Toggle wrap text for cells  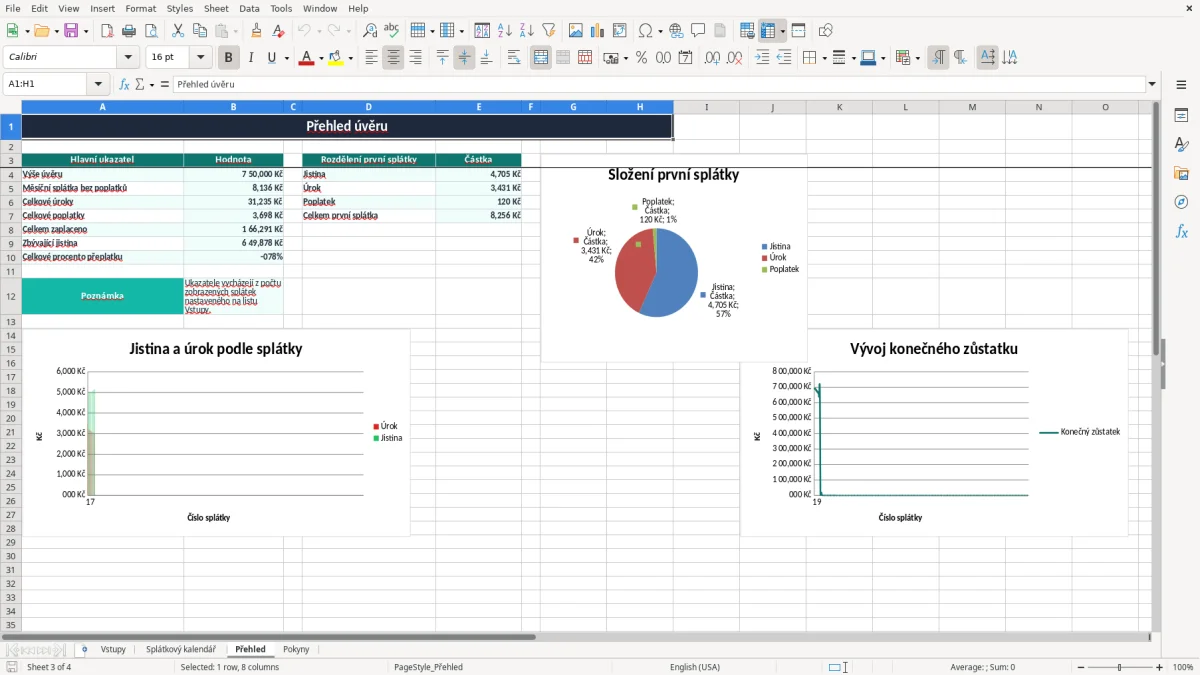pyautogui.click(x=514, y=58)
